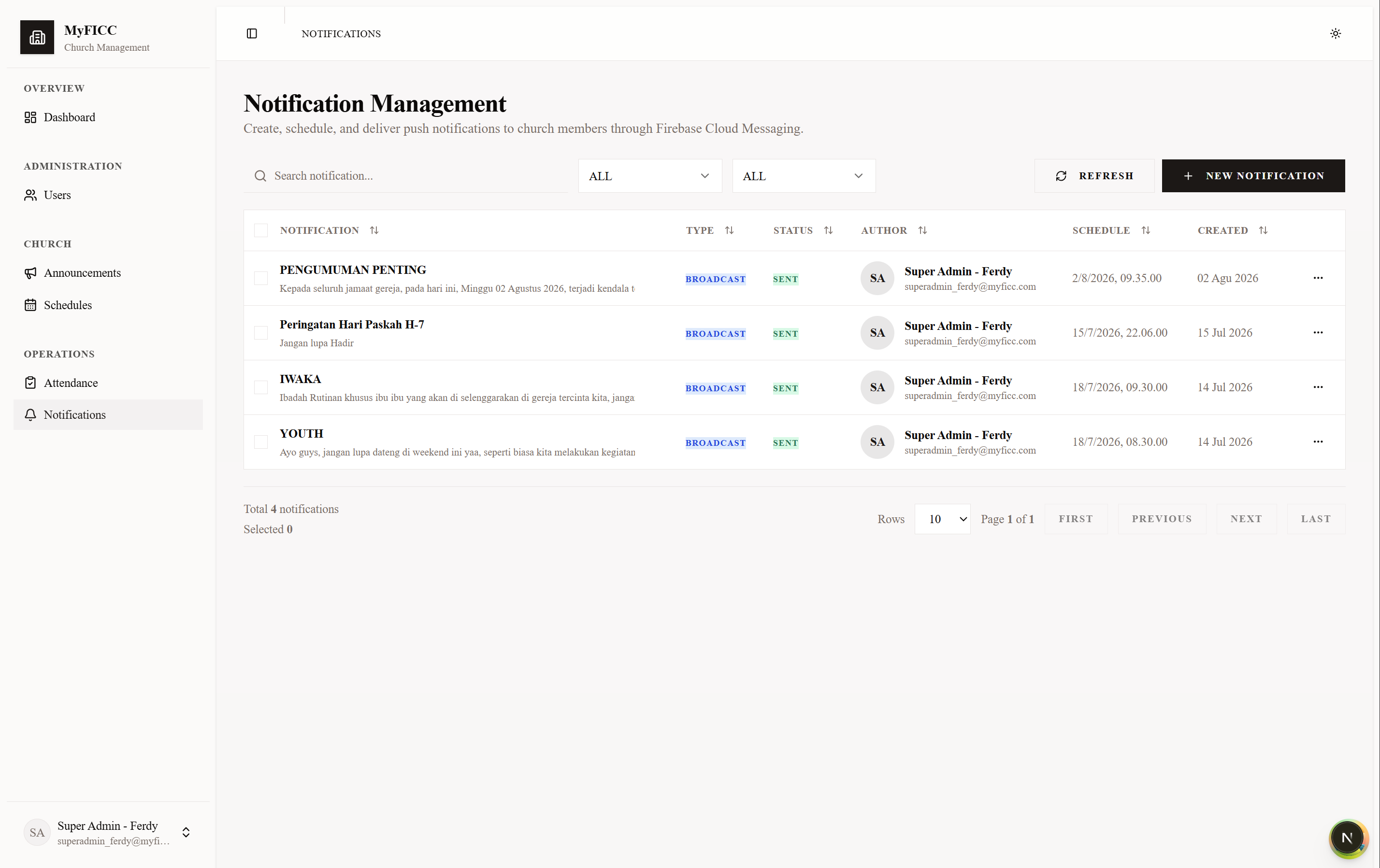This screenshot has height=868, width=1380.
Task: Focus the Search notification field
Action: [x=406, y=176]
